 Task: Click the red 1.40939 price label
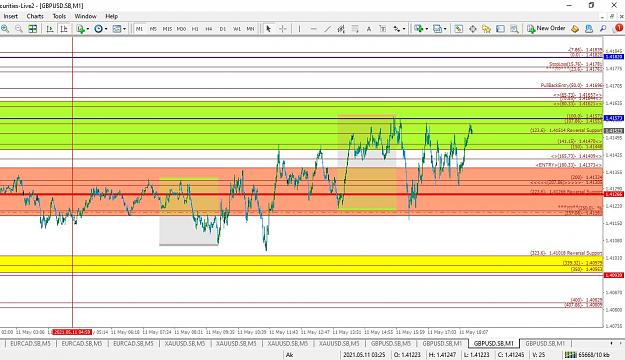[x=614, y=275]
